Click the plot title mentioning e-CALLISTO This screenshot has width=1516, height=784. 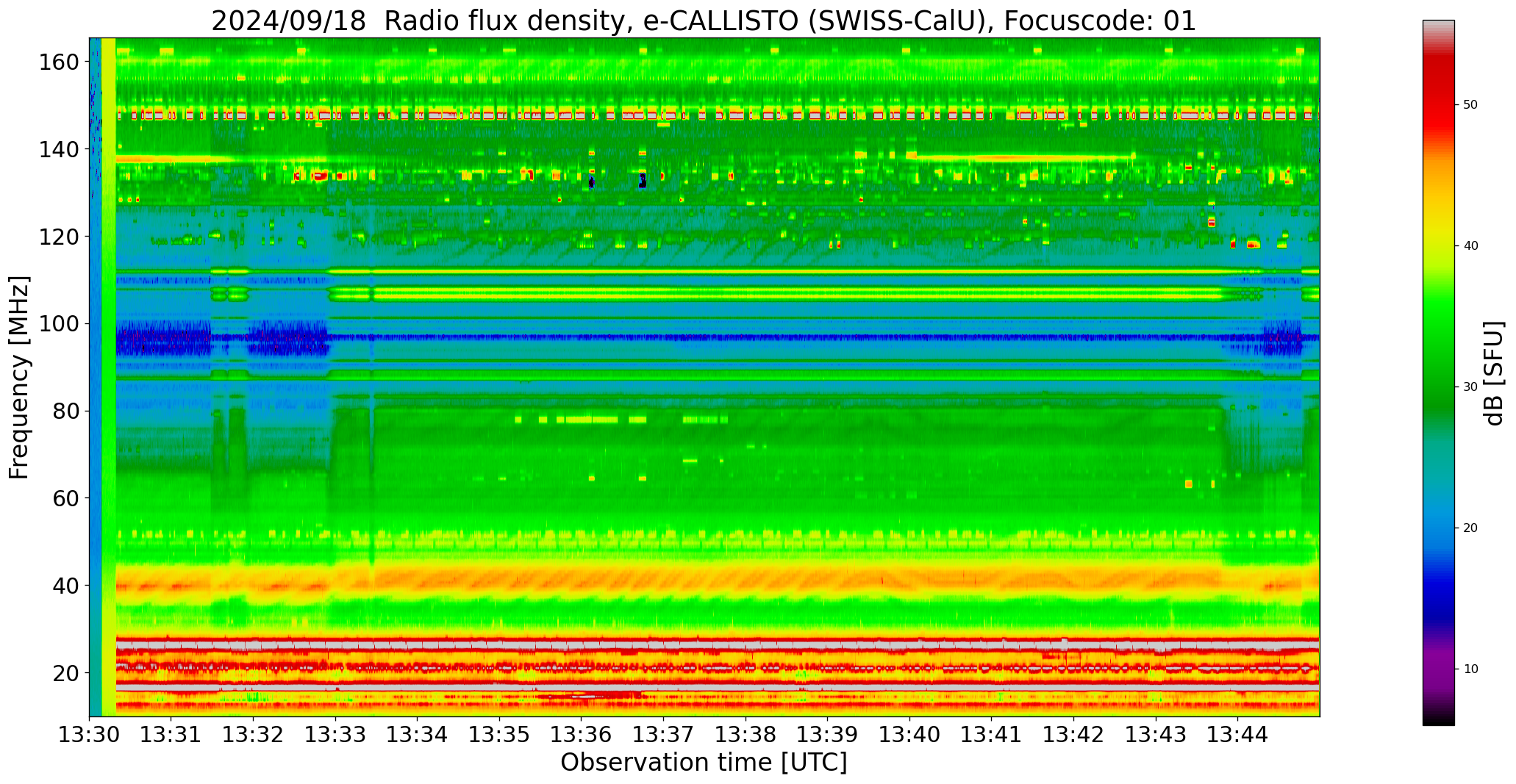pyautogui.click(x=704, y=21)
